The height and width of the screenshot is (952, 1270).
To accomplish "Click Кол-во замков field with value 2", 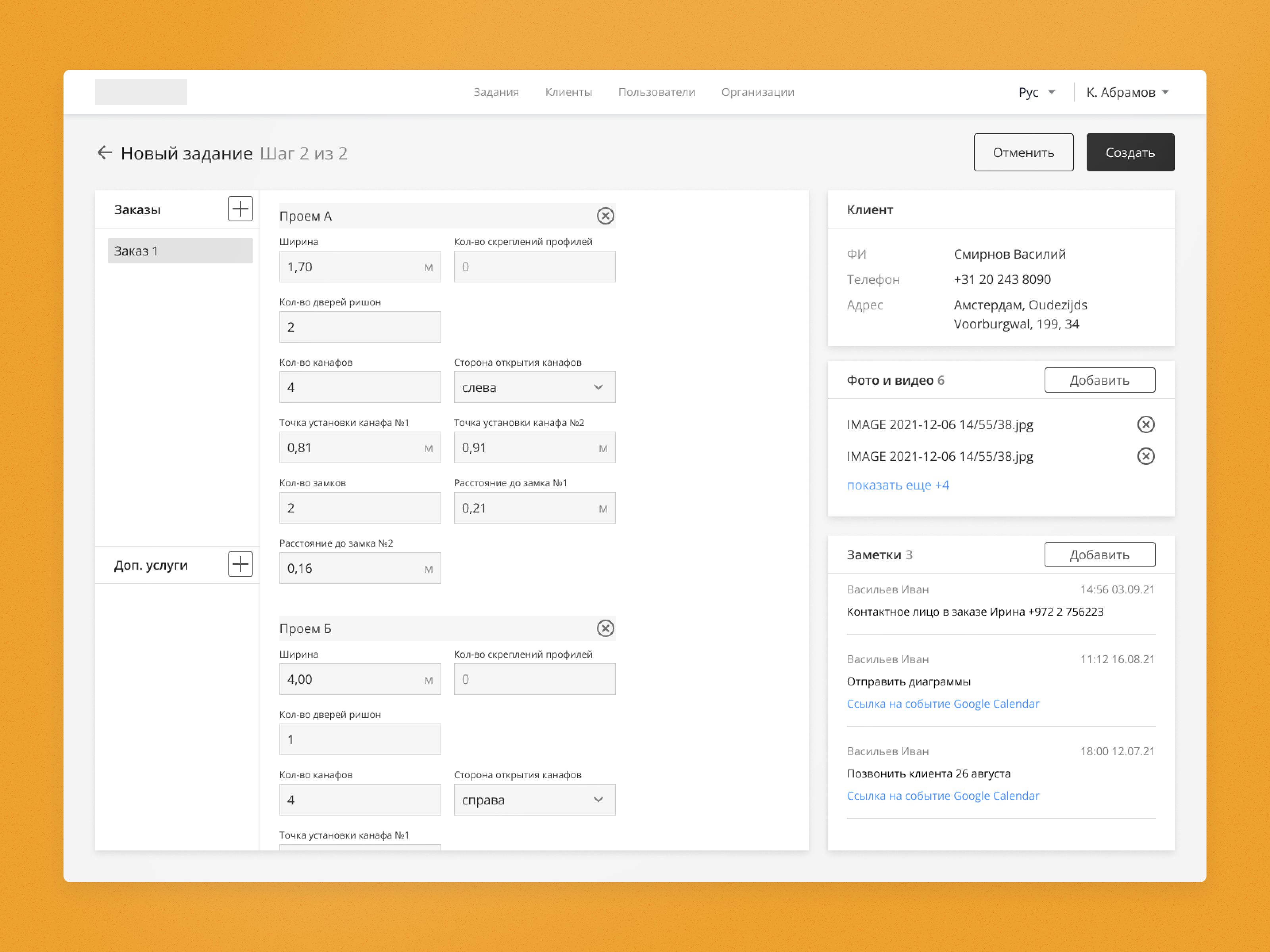I will (360, 508).
